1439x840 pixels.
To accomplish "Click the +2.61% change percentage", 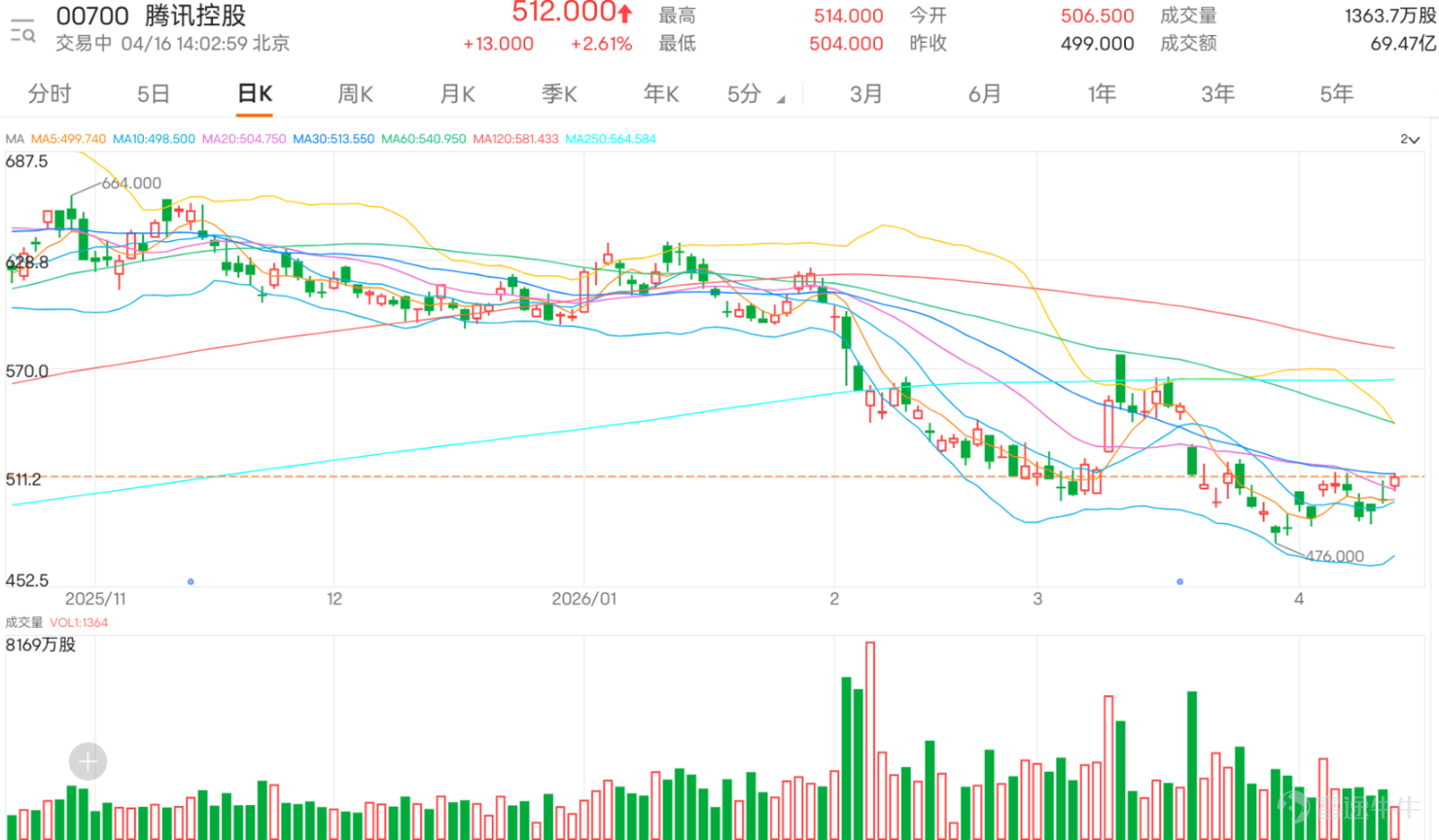I will (601, 44).
